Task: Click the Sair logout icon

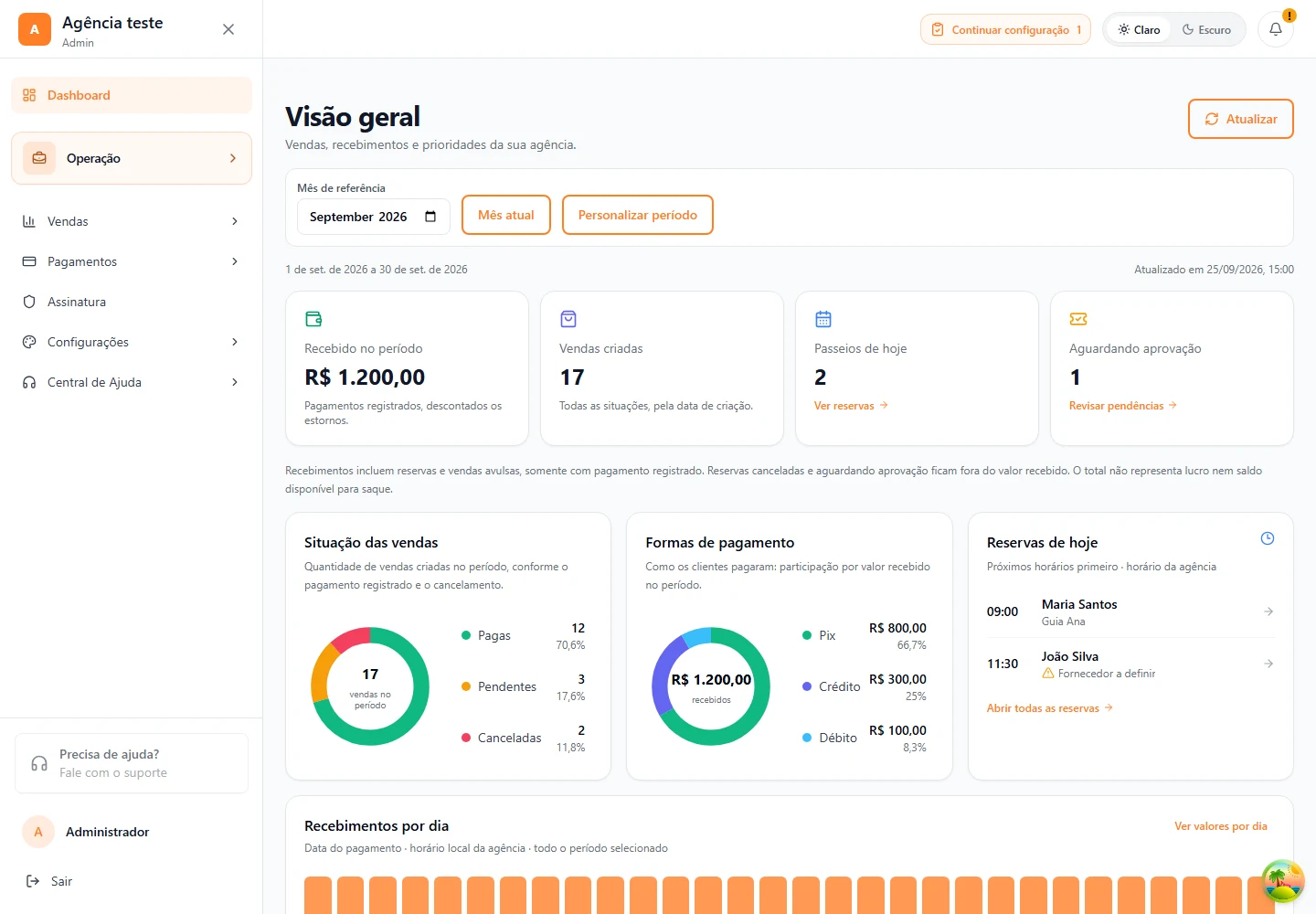Action: (x=33, y=881)
